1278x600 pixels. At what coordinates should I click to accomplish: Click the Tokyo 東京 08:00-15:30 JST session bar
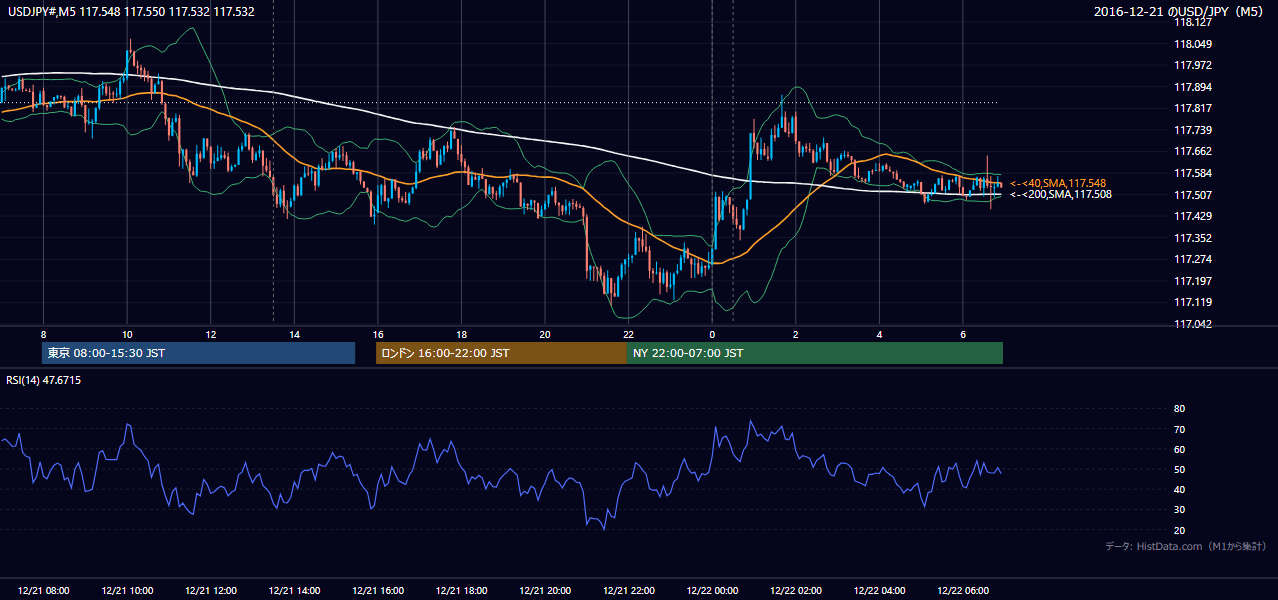[x=198, y=353]
